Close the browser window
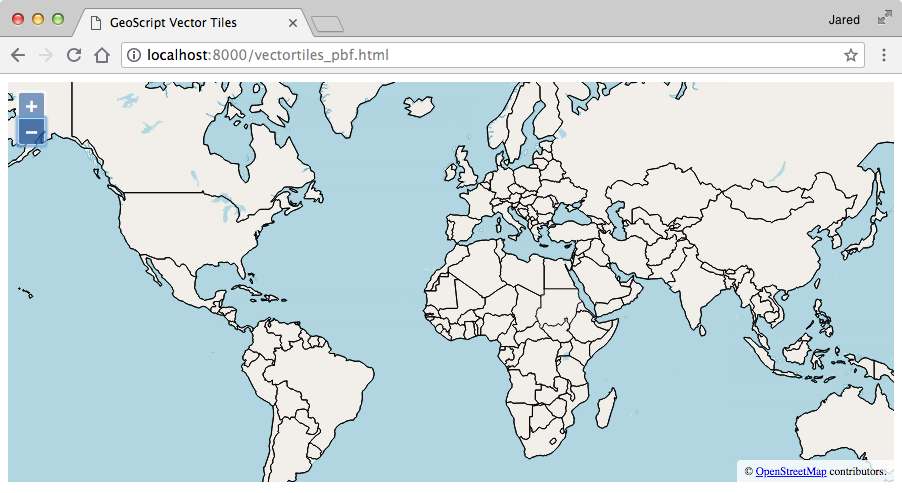 [18, 19]
